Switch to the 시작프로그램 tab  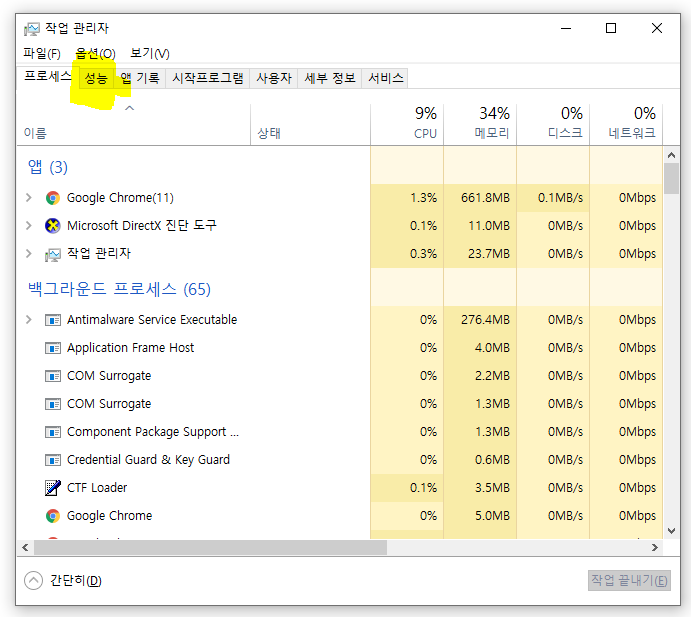[x=208, y=78]
